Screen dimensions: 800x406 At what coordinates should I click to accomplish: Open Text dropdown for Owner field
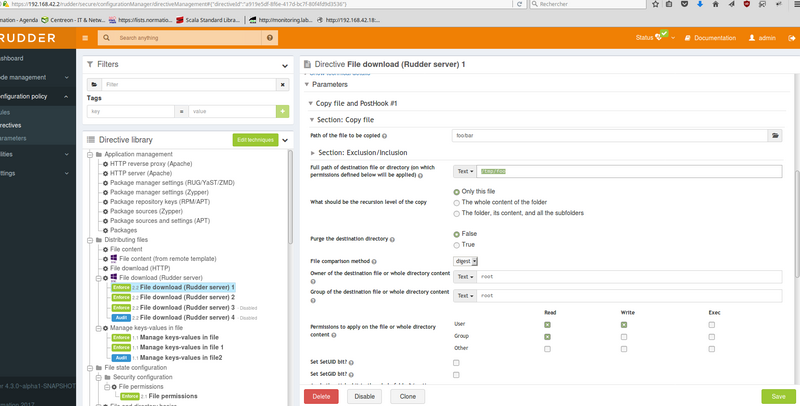point(465,276)
